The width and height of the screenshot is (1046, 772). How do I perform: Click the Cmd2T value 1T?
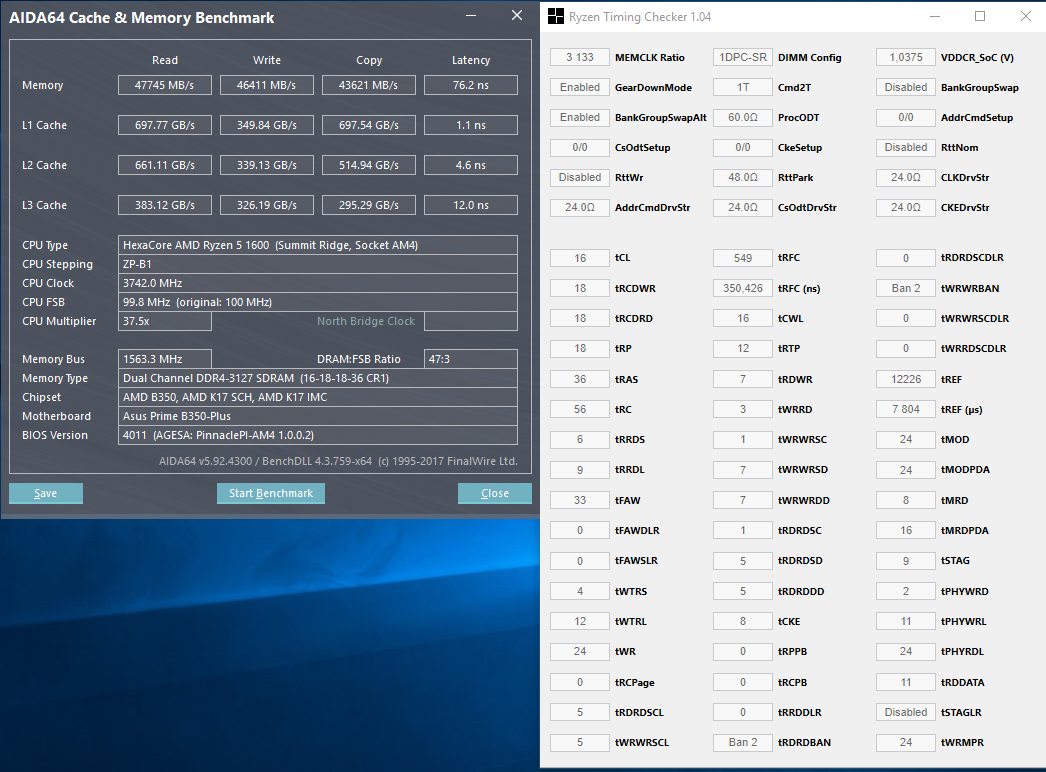tap(742, 87)
